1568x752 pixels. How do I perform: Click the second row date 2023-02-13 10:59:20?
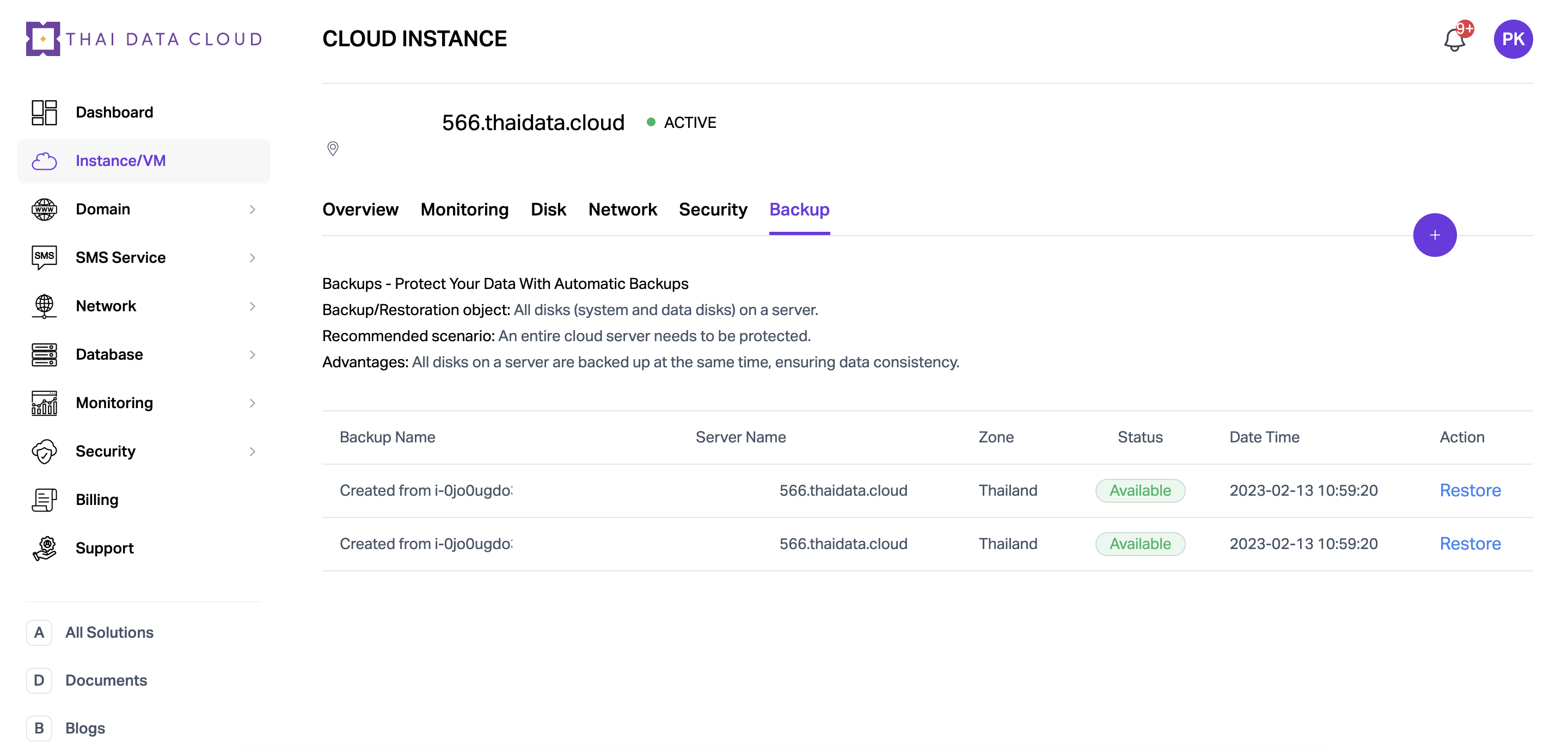(x=1303, y=543)
